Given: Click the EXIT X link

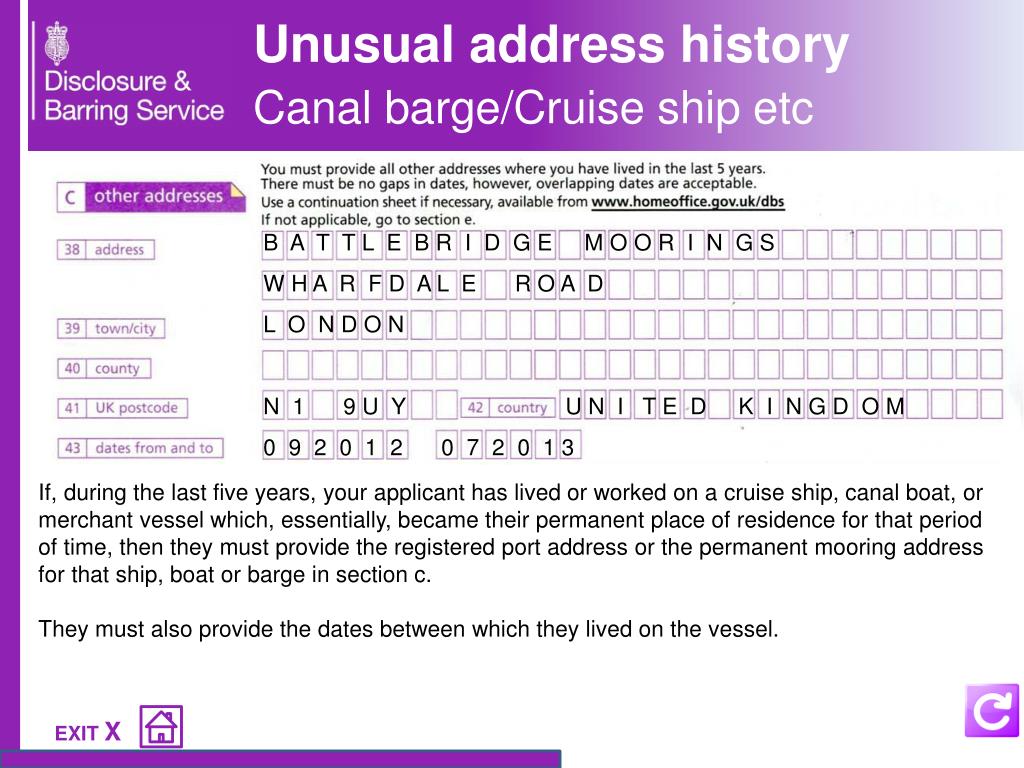Looking at the screenshot, I should [x=88, y=732].
